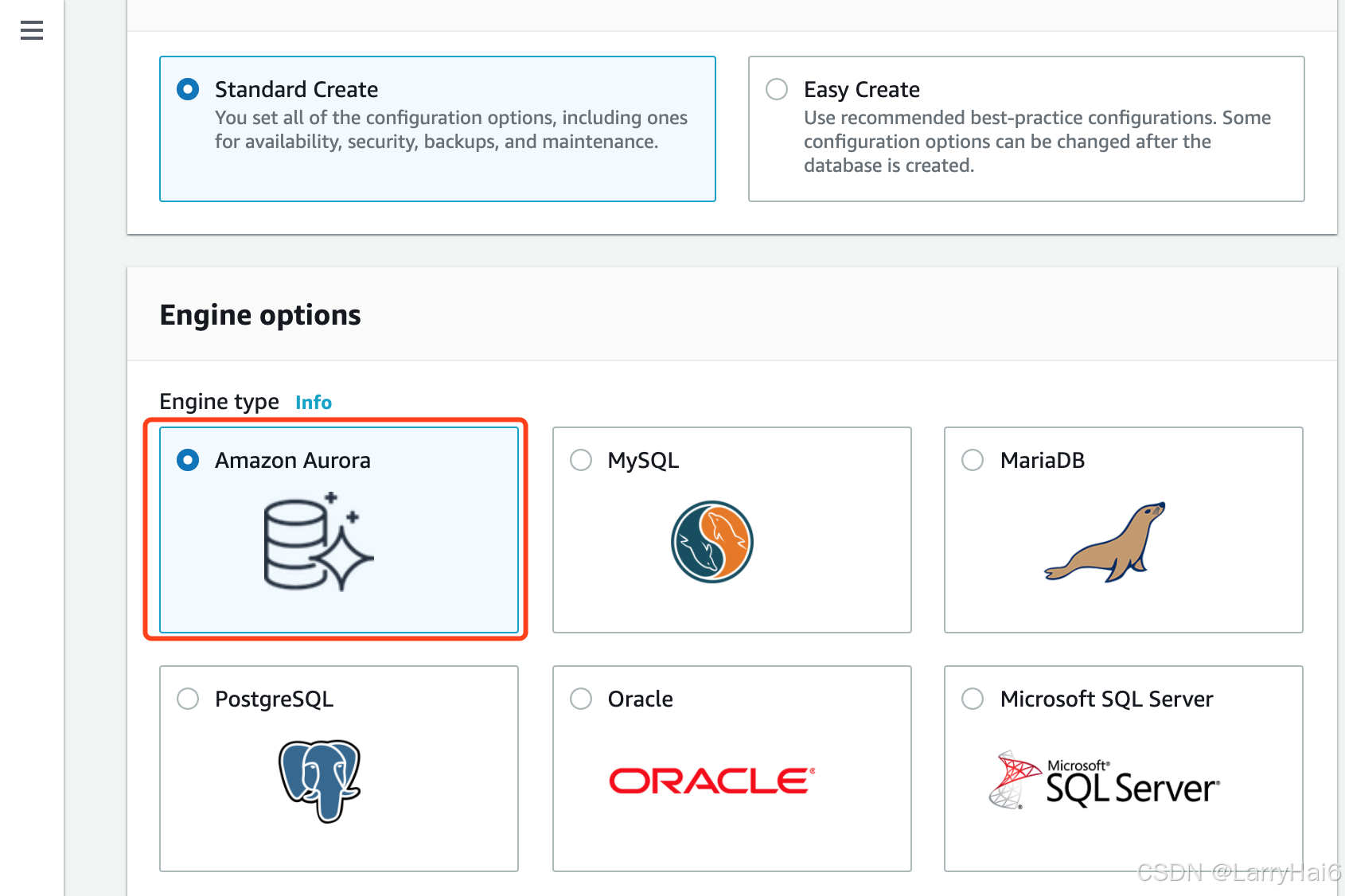Click the Engine options heading

[260, 315]
